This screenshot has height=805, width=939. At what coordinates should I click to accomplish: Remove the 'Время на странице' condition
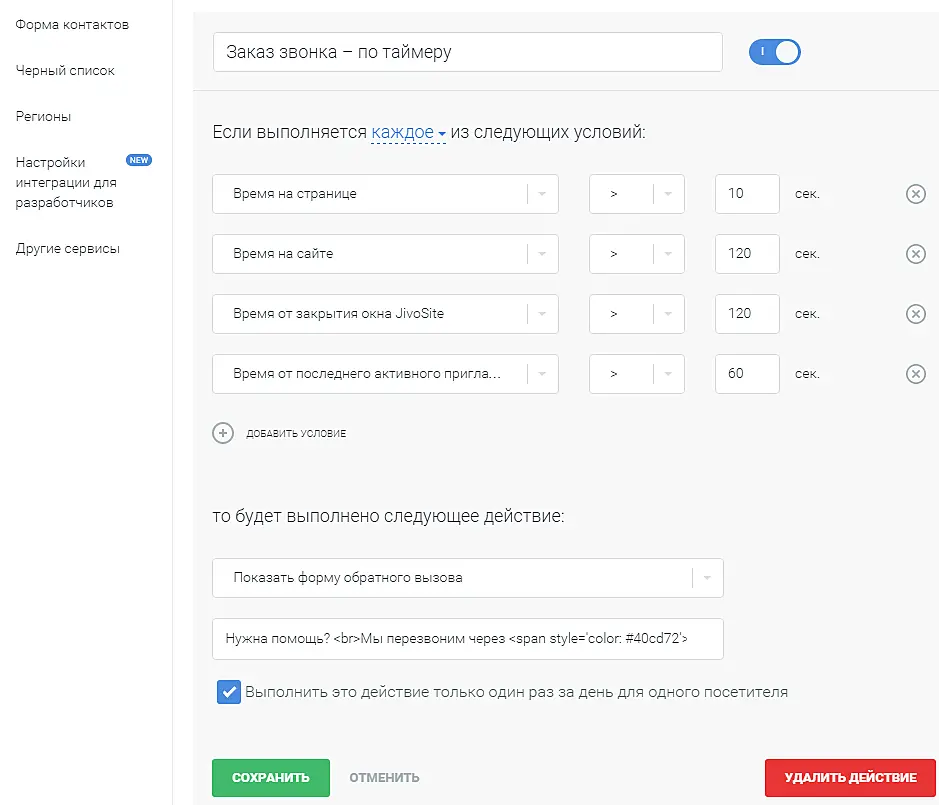click(915, 194)
